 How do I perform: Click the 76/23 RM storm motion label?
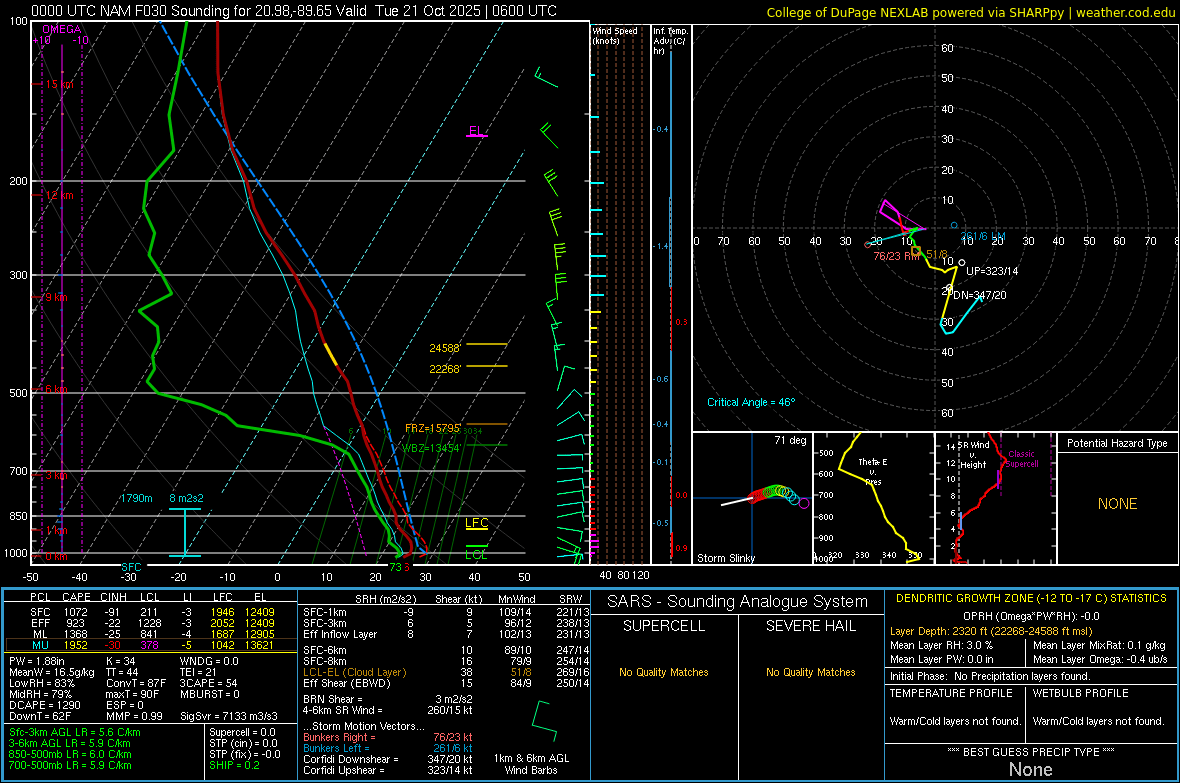point(896,256)
